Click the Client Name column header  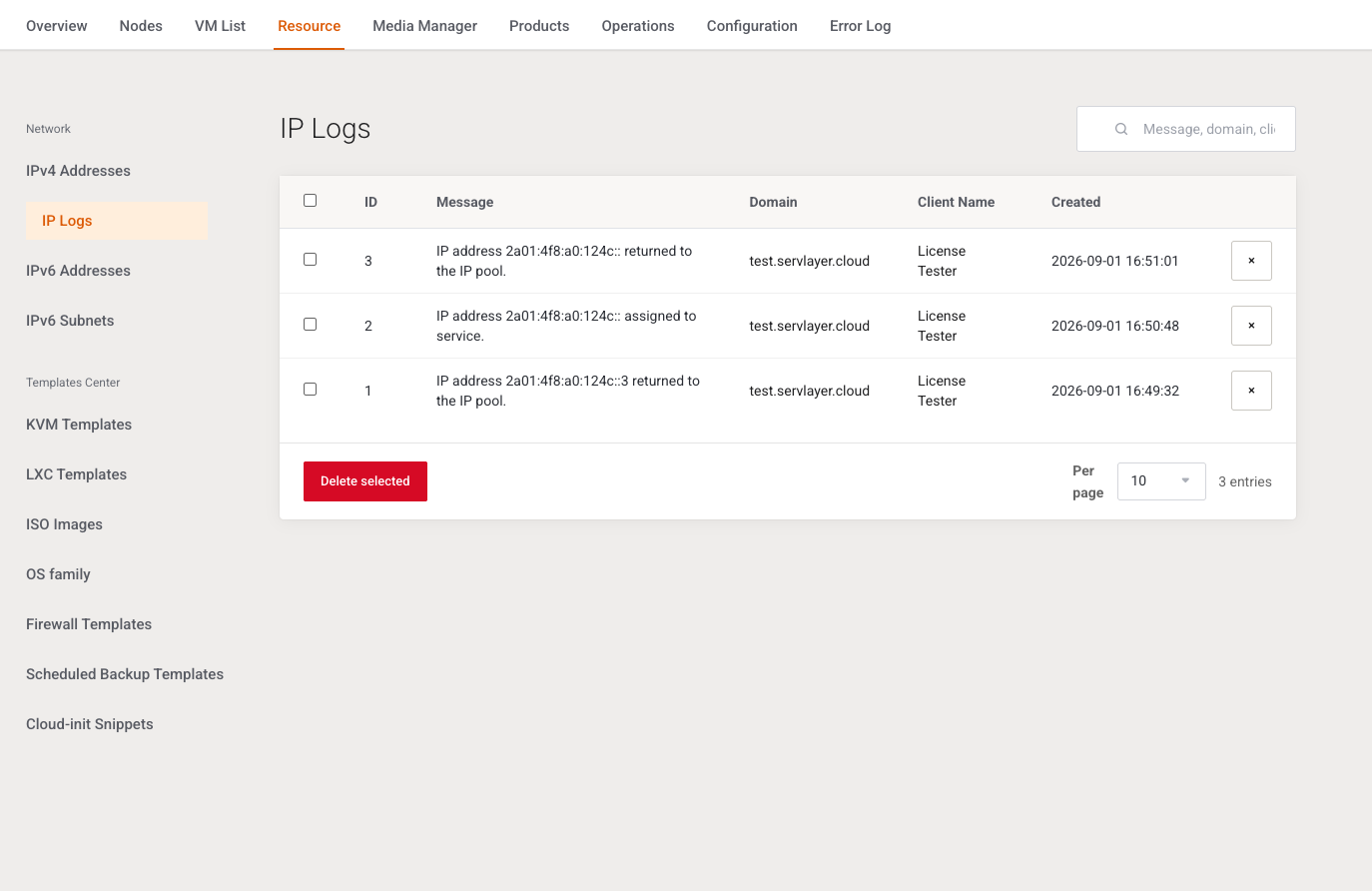pyautogui.click(x=956, y=202)
